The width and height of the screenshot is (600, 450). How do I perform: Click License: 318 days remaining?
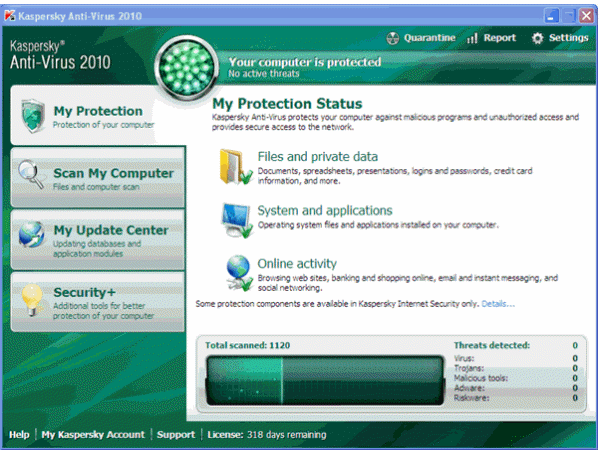[267, 435]
